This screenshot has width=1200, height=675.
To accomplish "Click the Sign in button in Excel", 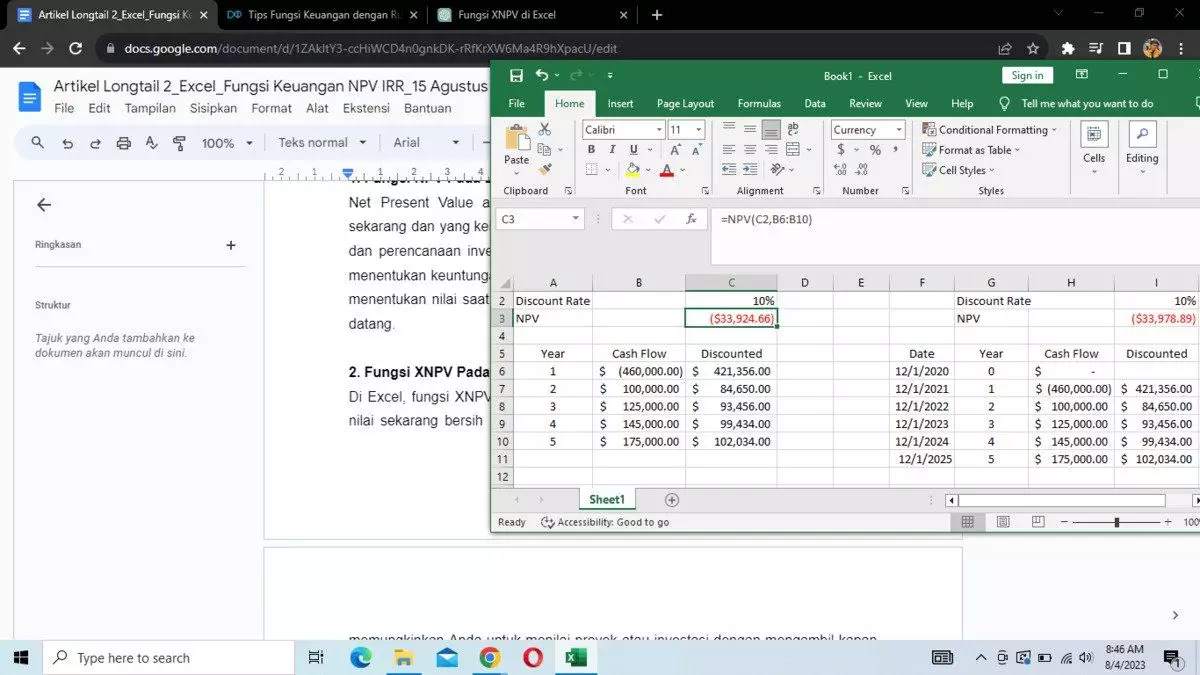I will click(1027, 76).
